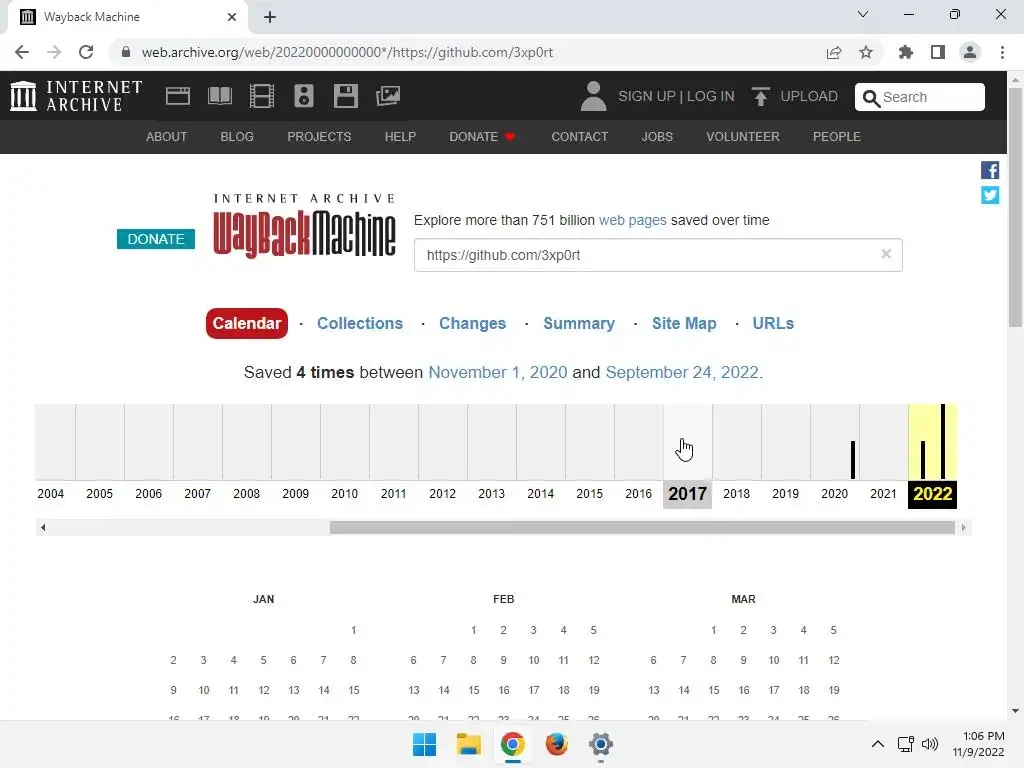Open the Internet Archive home logo
The height and width of the screenshot is (768, 1024).
point(76,96)
